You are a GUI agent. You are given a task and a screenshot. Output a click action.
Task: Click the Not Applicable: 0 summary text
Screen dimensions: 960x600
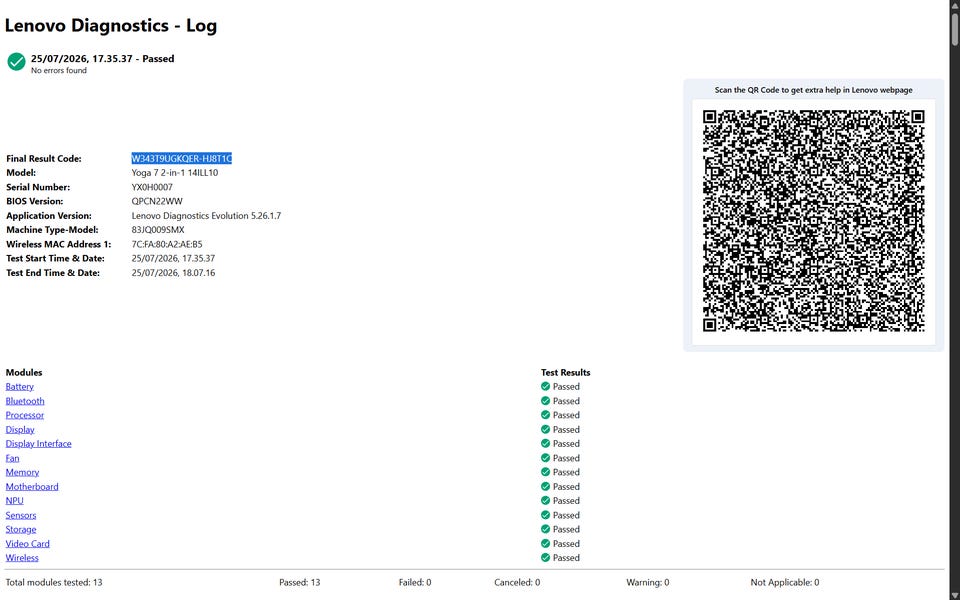pos(784,582)
